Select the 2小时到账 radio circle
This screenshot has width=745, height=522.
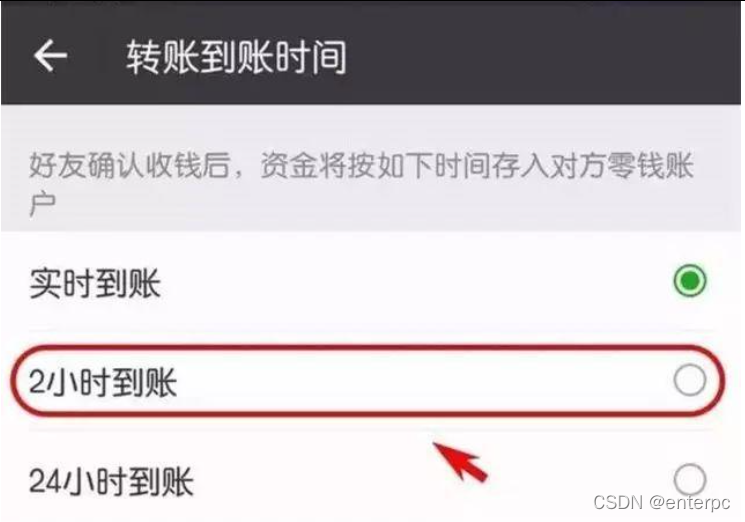coord(689,380)
